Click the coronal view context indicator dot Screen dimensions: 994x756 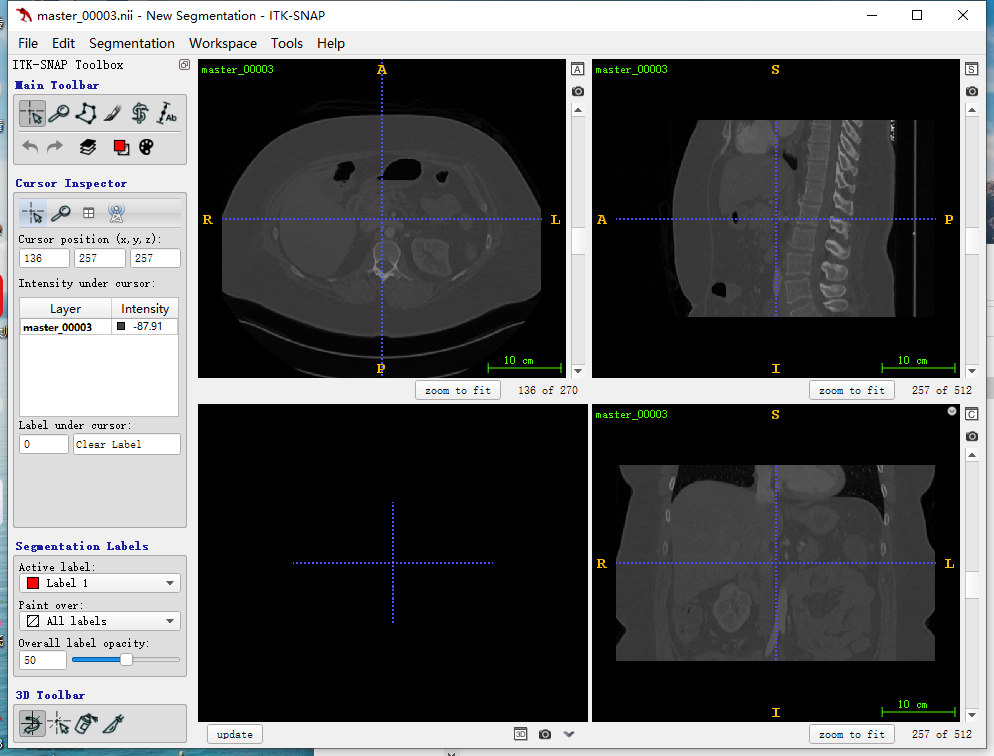pos(952,411)
